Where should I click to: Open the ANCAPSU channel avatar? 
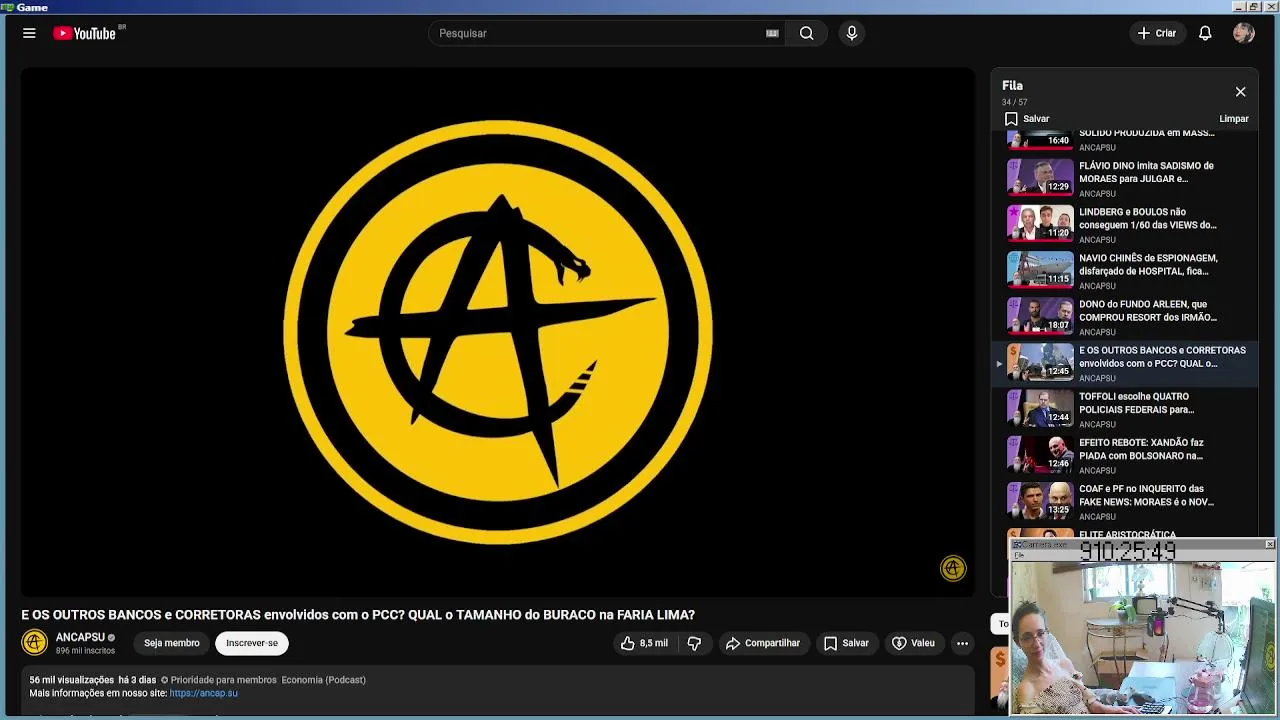pos(35,643)
